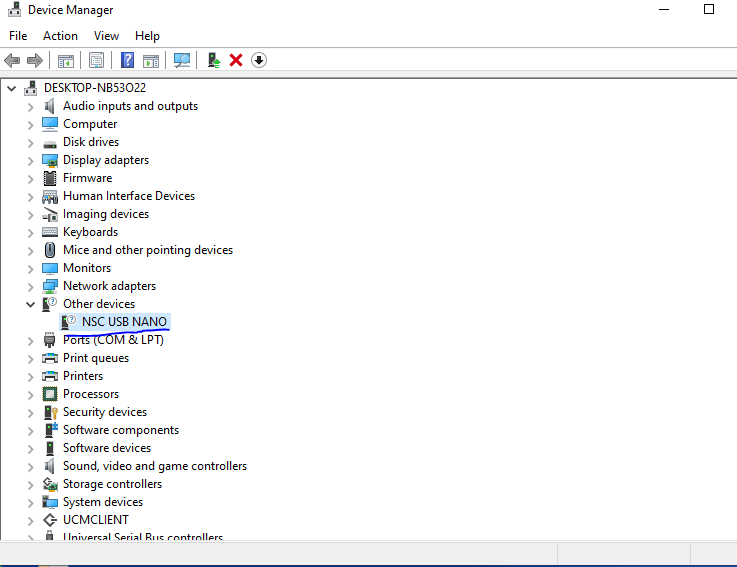Click the Security devices key icon
Screen dimensions: 737x567
coord(50,412)
